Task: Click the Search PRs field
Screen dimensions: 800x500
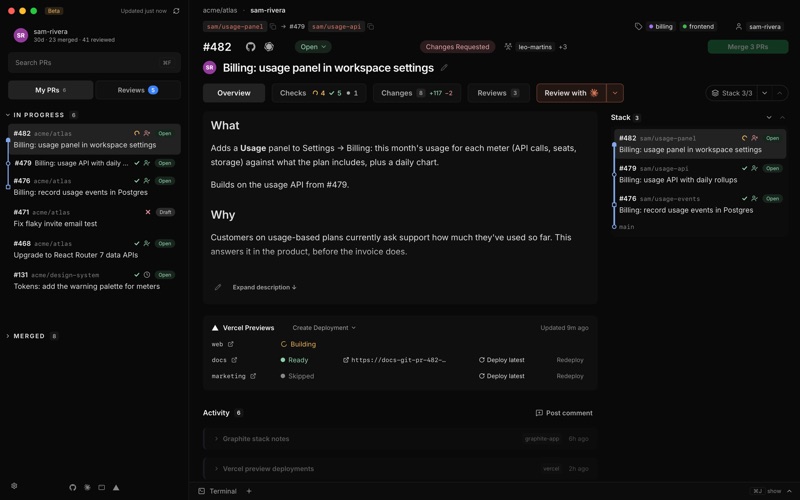Action: tap(94, 63)
